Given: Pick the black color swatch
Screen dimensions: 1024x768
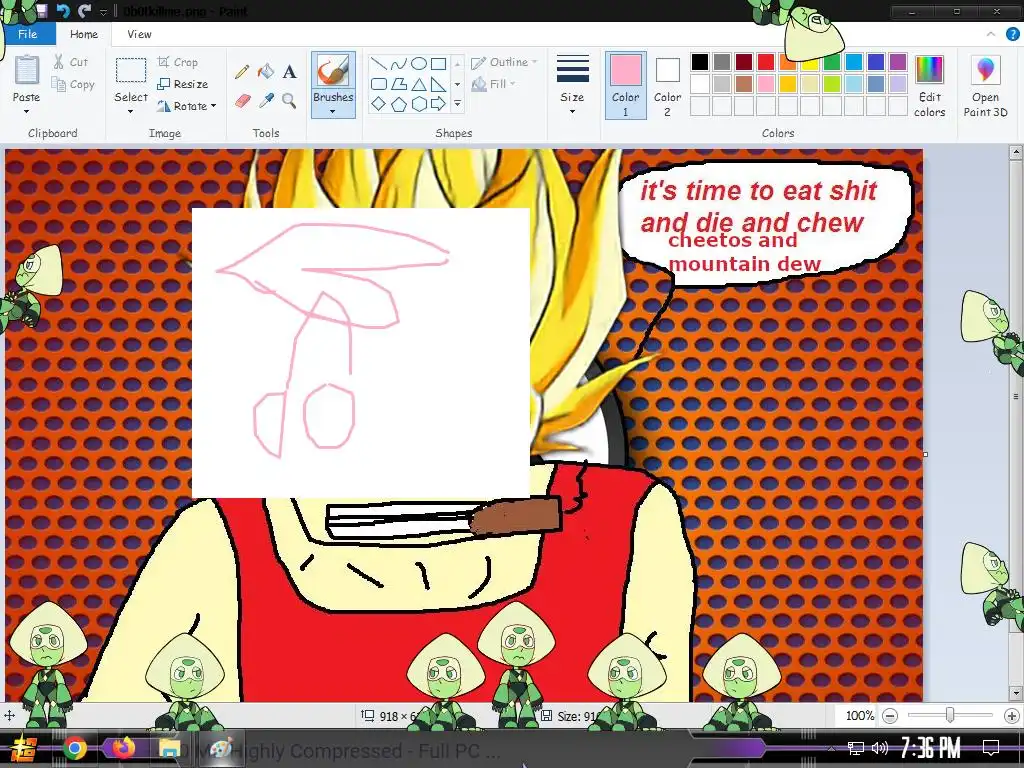Looking at the screenshot, I should coord(699,61).
